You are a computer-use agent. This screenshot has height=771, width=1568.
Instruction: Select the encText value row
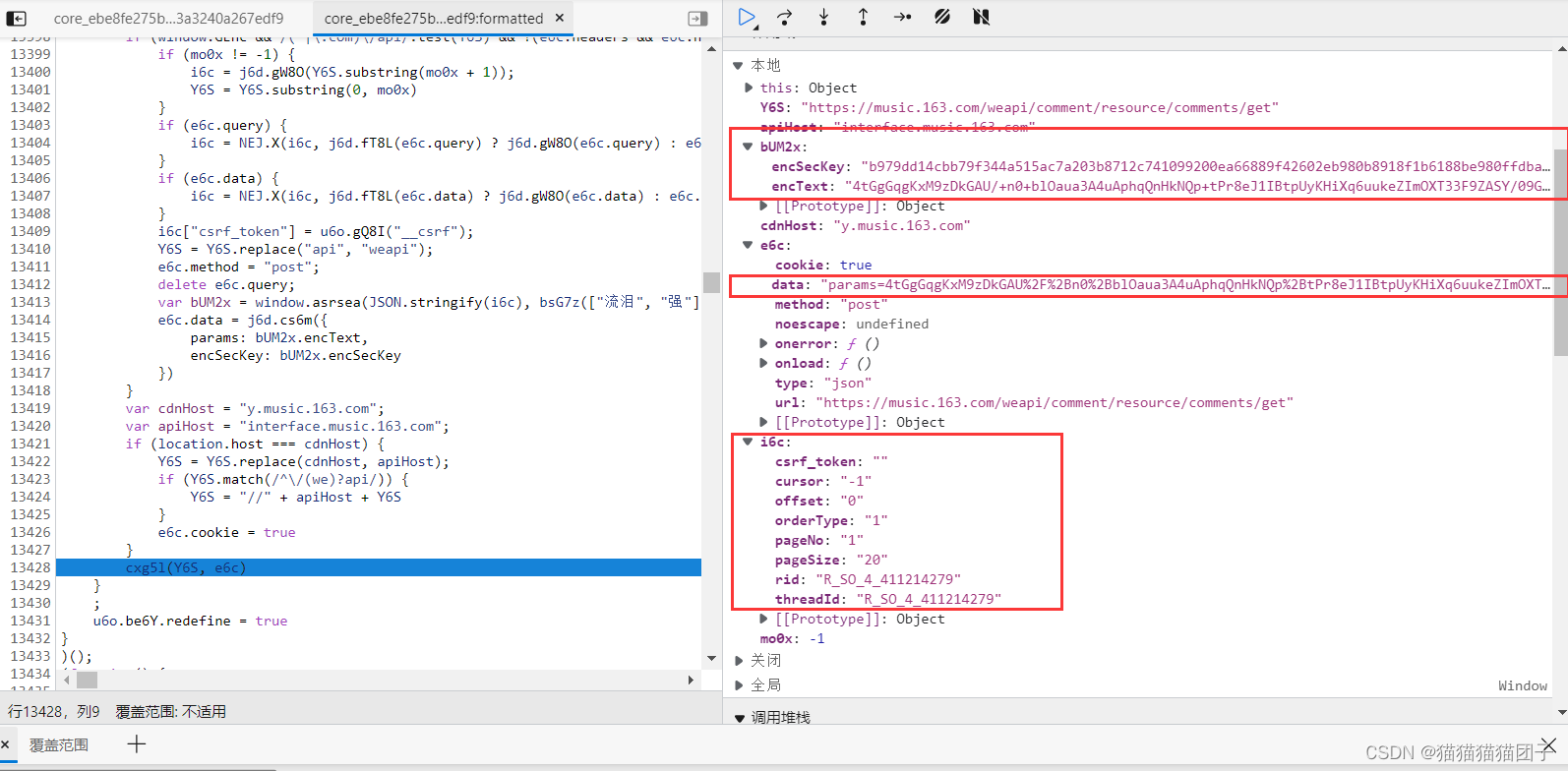pyautogui.click(x=1161, y=186)
